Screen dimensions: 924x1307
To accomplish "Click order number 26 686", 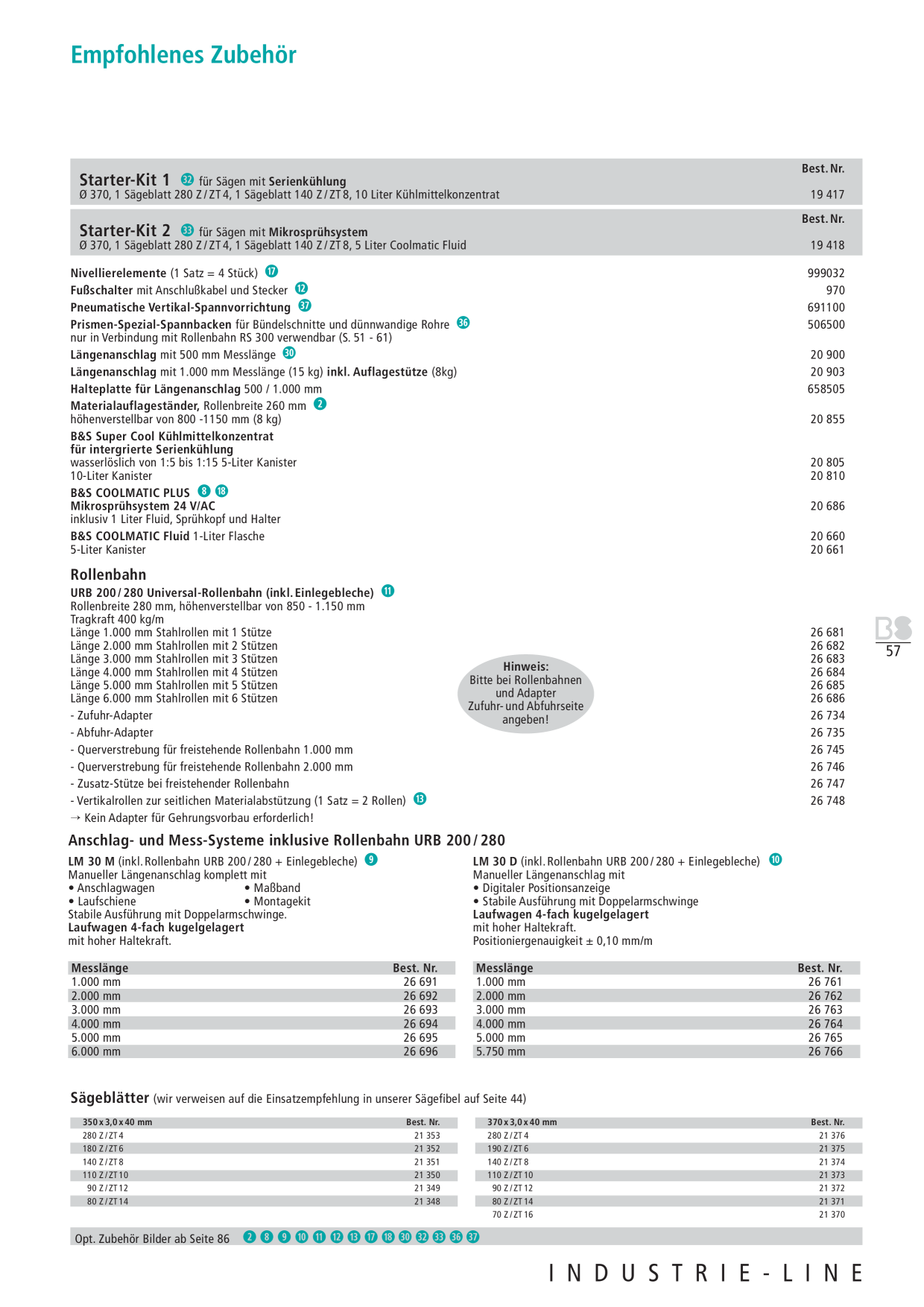I will pos(827,699).
